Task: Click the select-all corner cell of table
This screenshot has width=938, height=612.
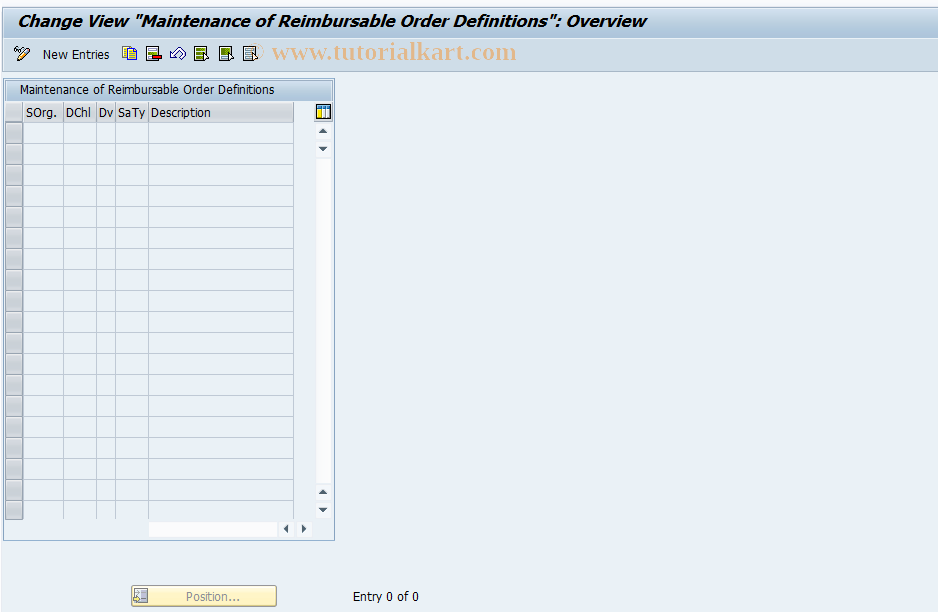Action: coord(14,112)
